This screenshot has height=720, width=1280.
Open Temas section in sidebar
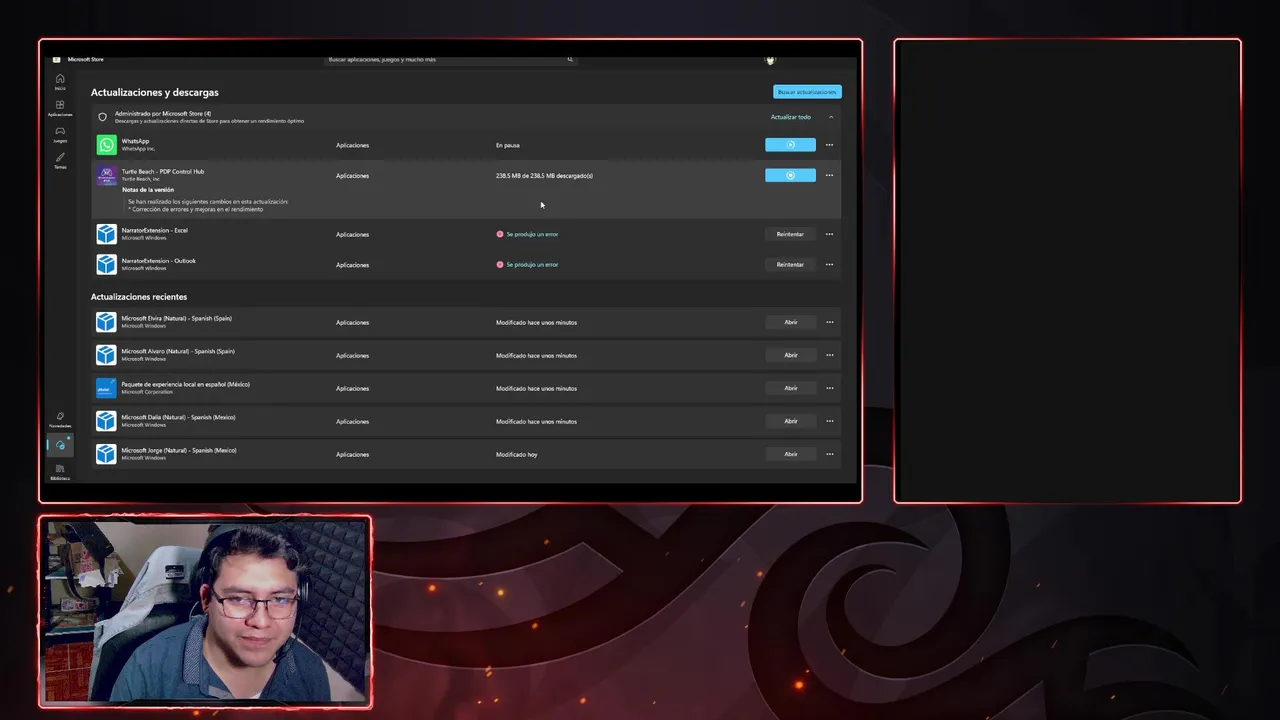coord(60,160)
